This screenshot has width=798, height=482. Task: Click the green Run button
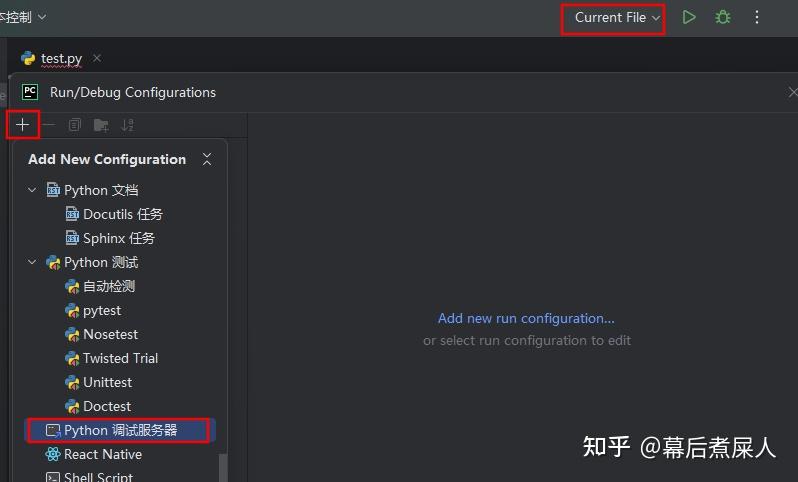[689, 18]
